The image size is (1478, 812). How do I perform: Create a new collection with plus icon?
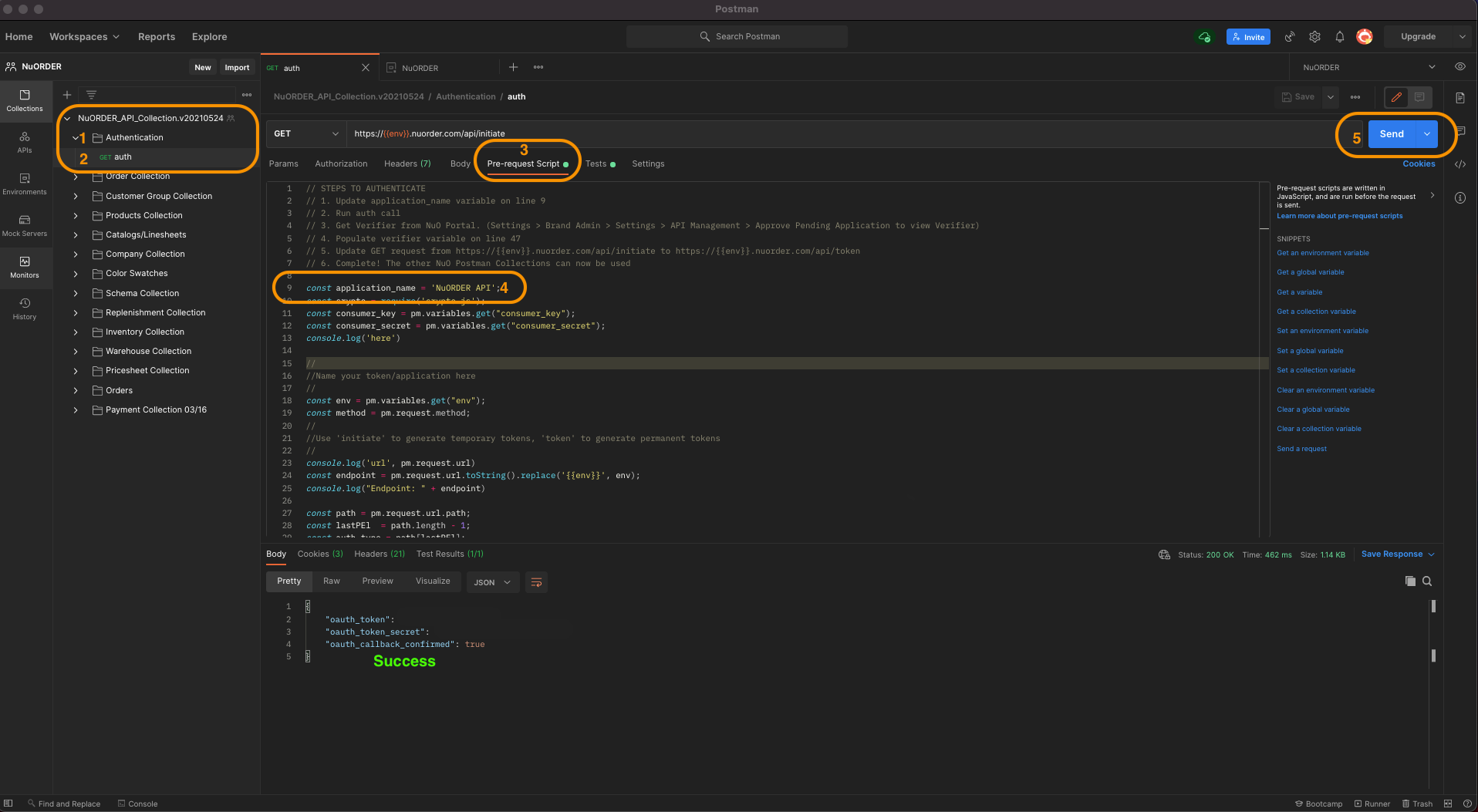coord(67,95)
